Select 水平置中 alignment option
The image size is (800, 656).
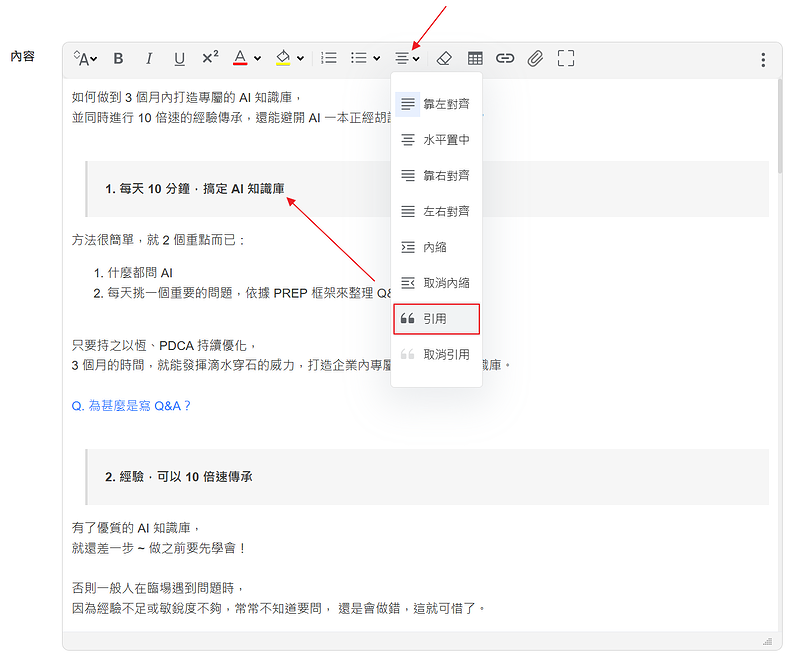click(436, 140)
